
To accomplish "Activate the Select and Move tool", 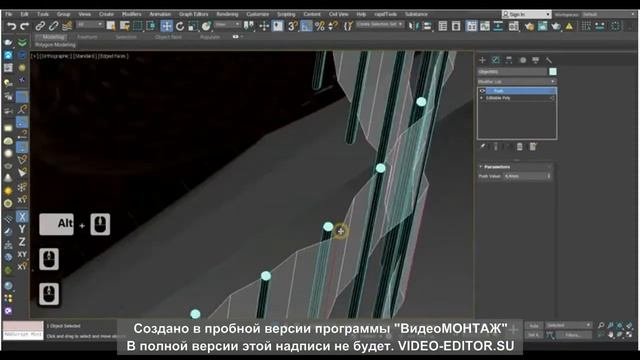I will (x=167, y=27).
